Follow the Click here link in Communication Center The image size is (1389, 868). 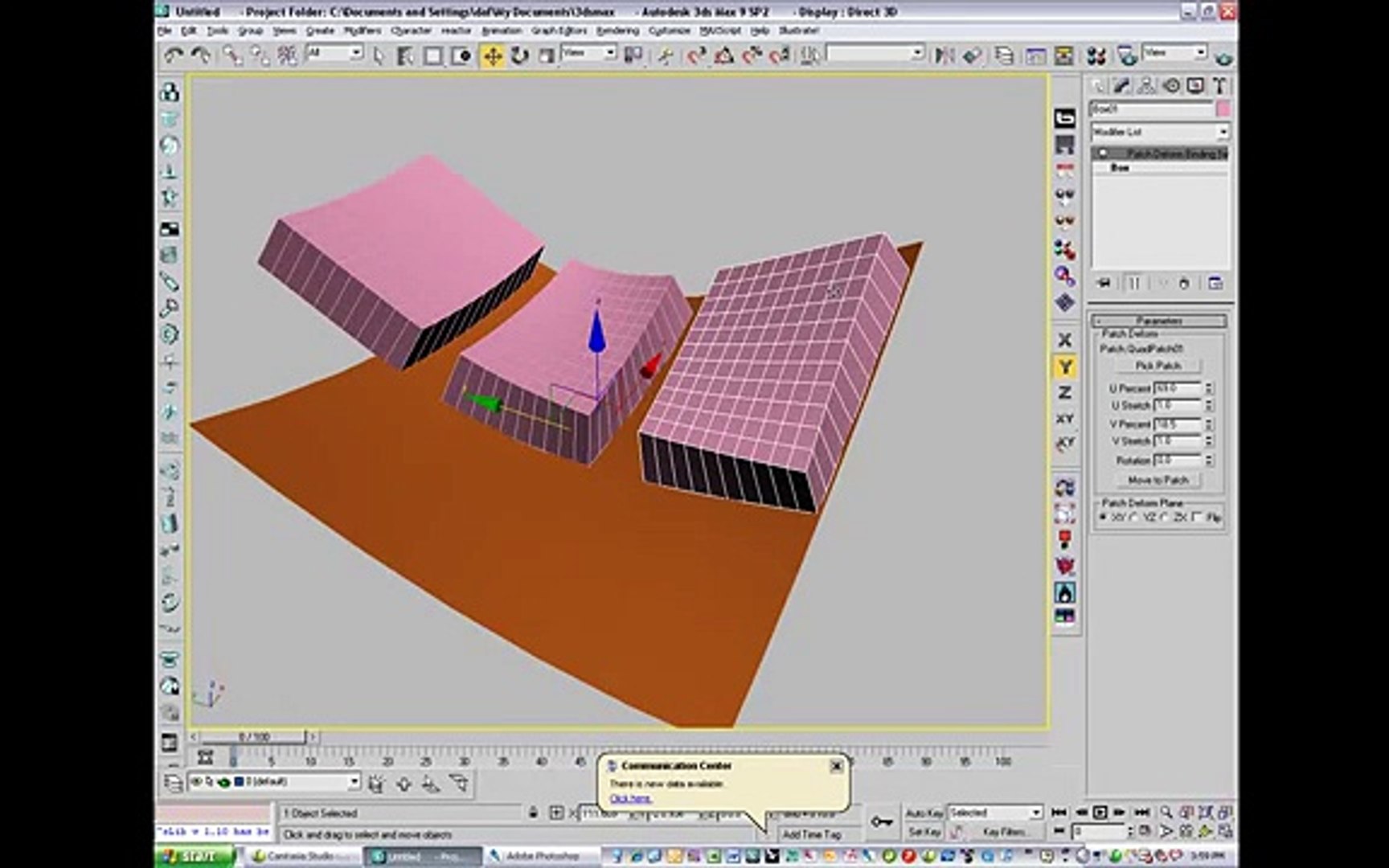click(631, 798)
